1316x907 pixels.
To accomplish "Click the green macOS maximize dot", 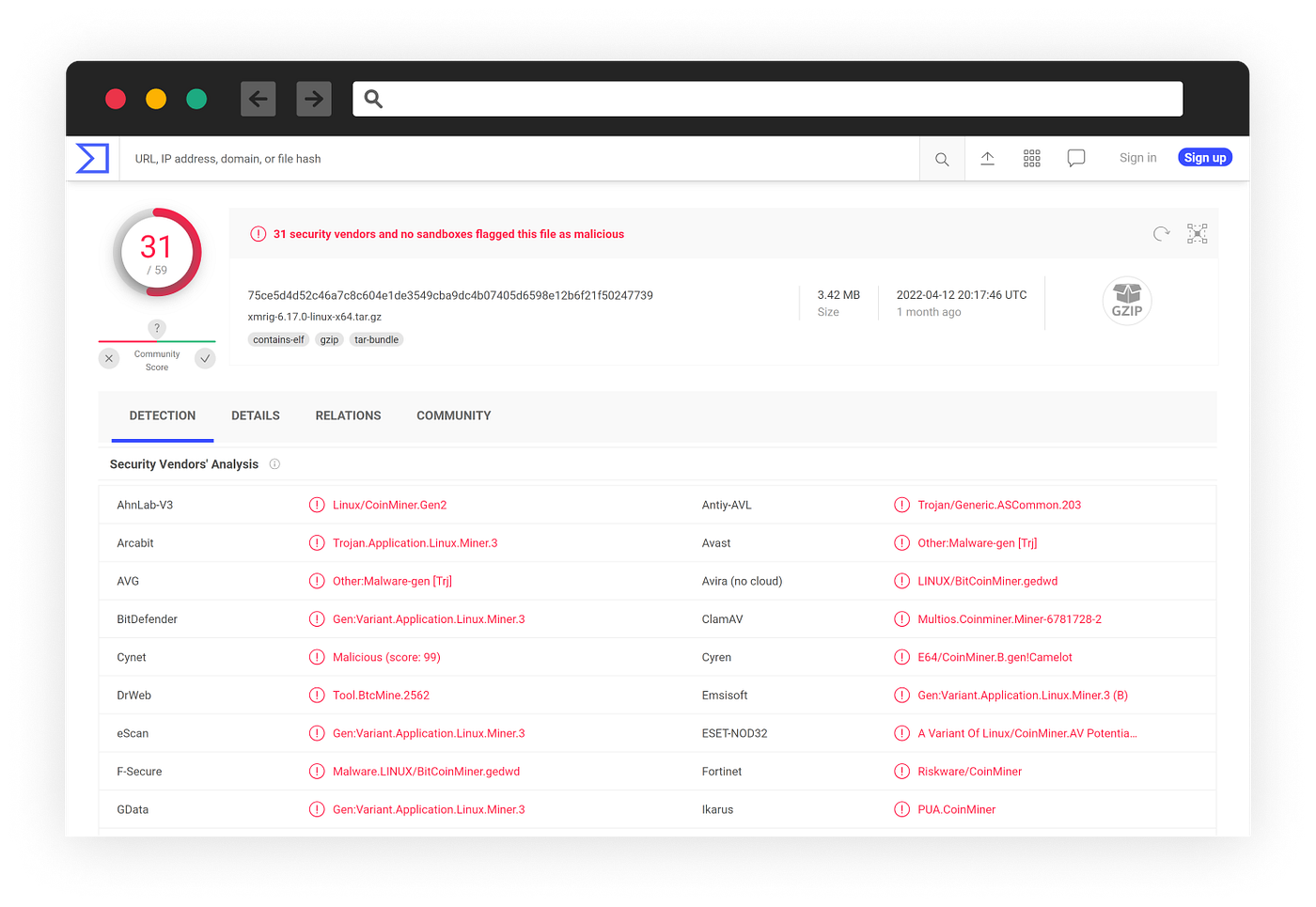I will [196, 99].
